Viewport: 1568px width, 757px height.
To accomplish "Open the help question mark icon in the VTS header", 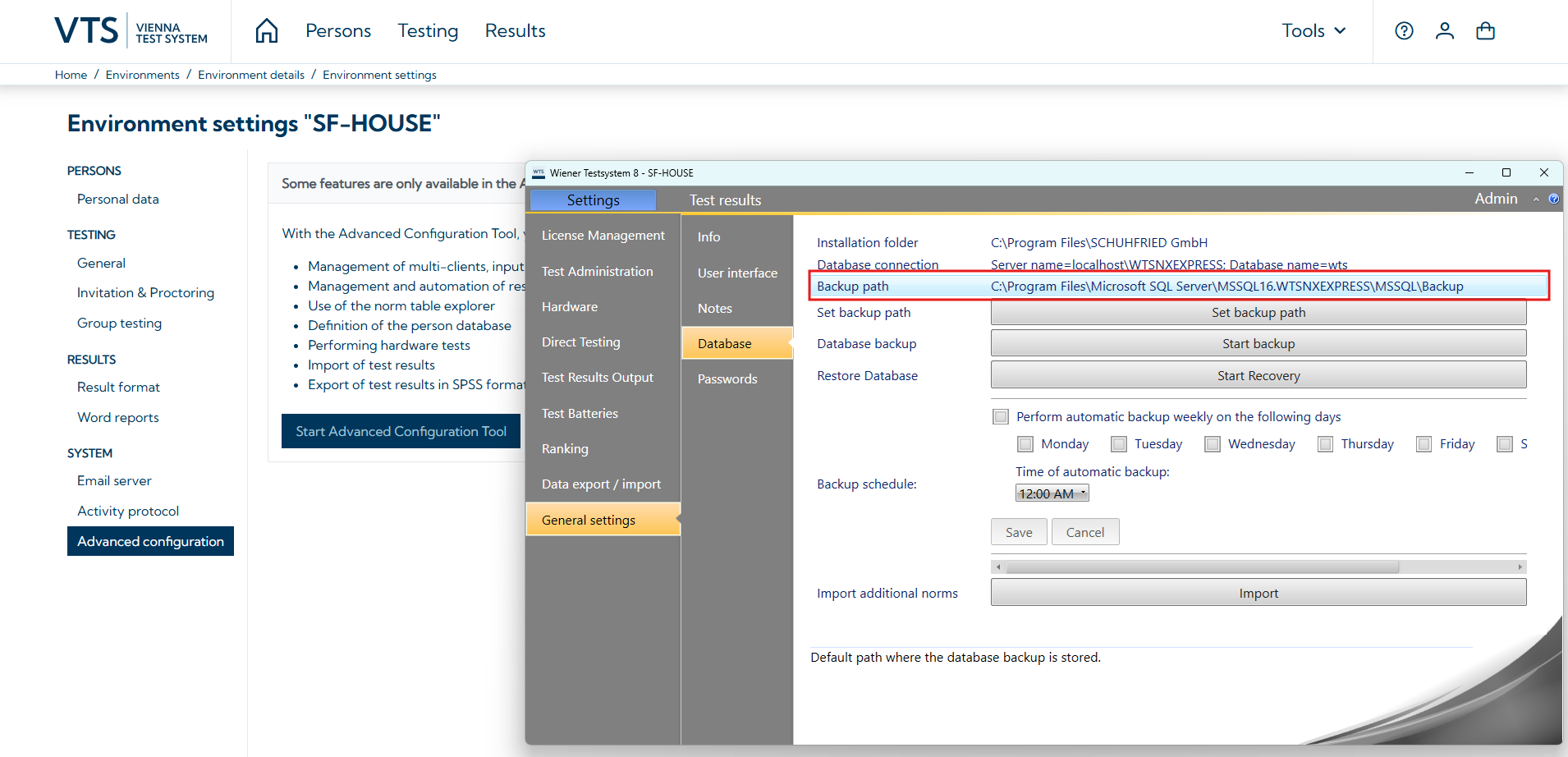I will click(1404, 31).
